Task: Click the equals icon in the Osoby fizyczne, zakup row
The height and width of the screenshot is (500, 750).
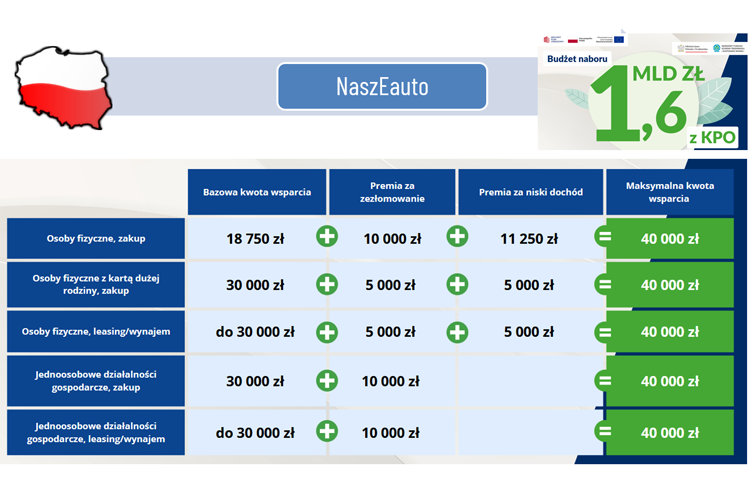Action: coord(604,238)
